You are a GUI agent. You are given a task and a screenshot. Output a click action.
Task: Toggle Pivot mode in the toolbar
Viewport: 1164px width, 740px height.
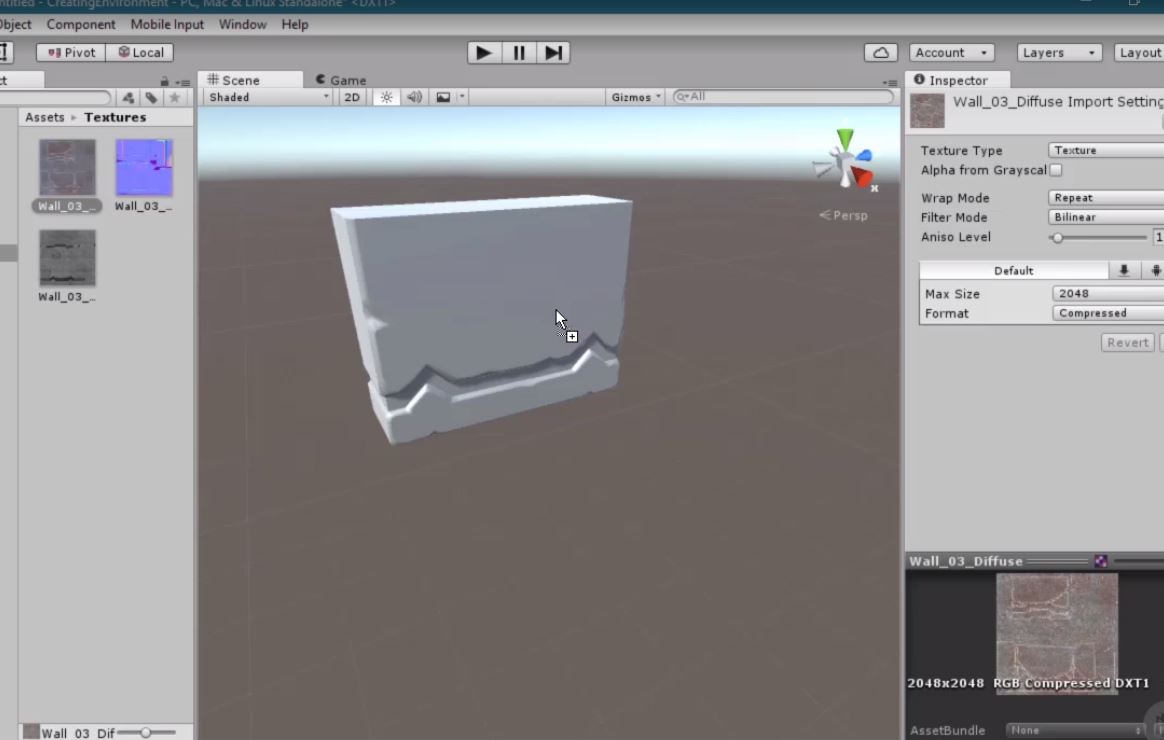coord(70,52)
